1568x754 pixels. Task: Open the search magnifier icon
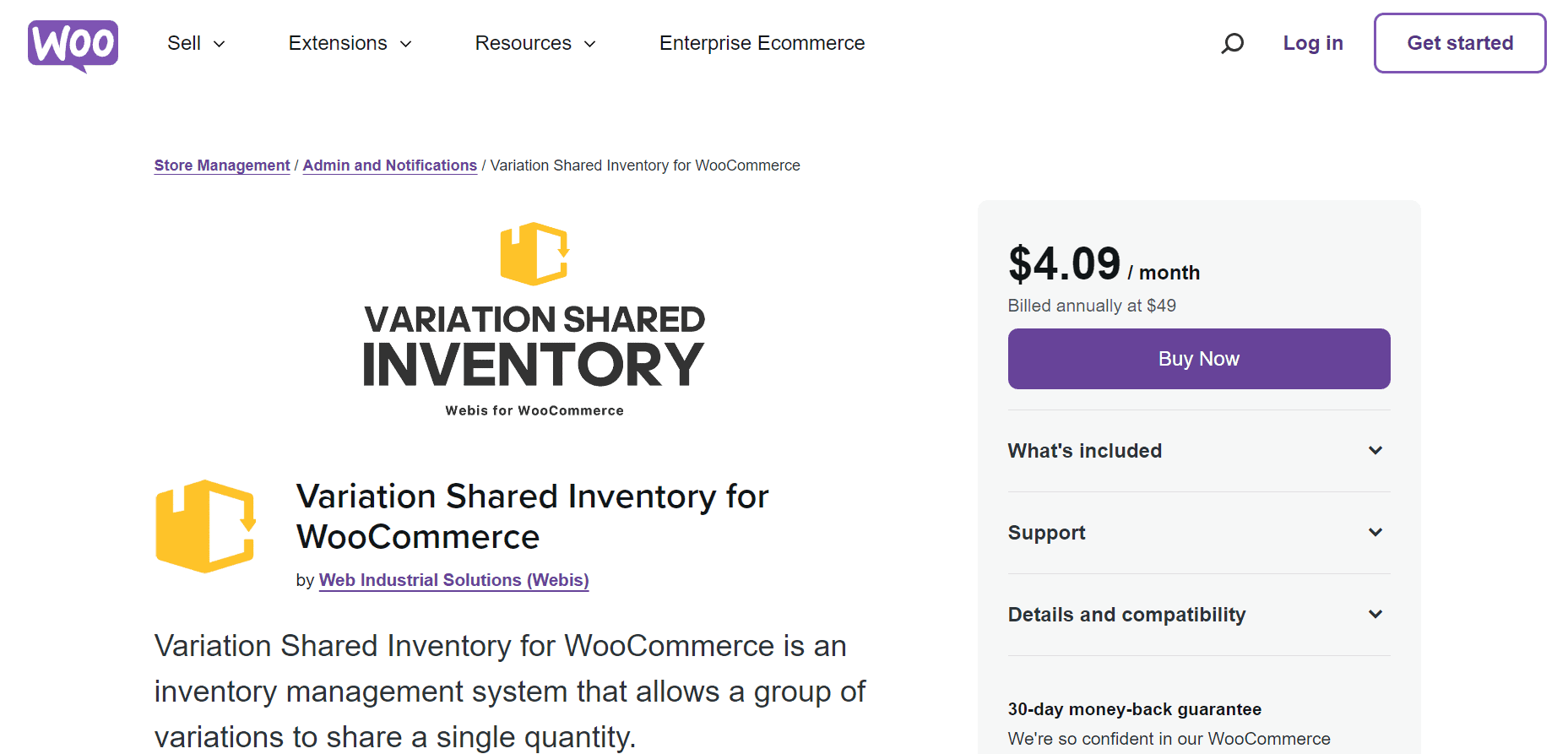[x=1232, y=43]
